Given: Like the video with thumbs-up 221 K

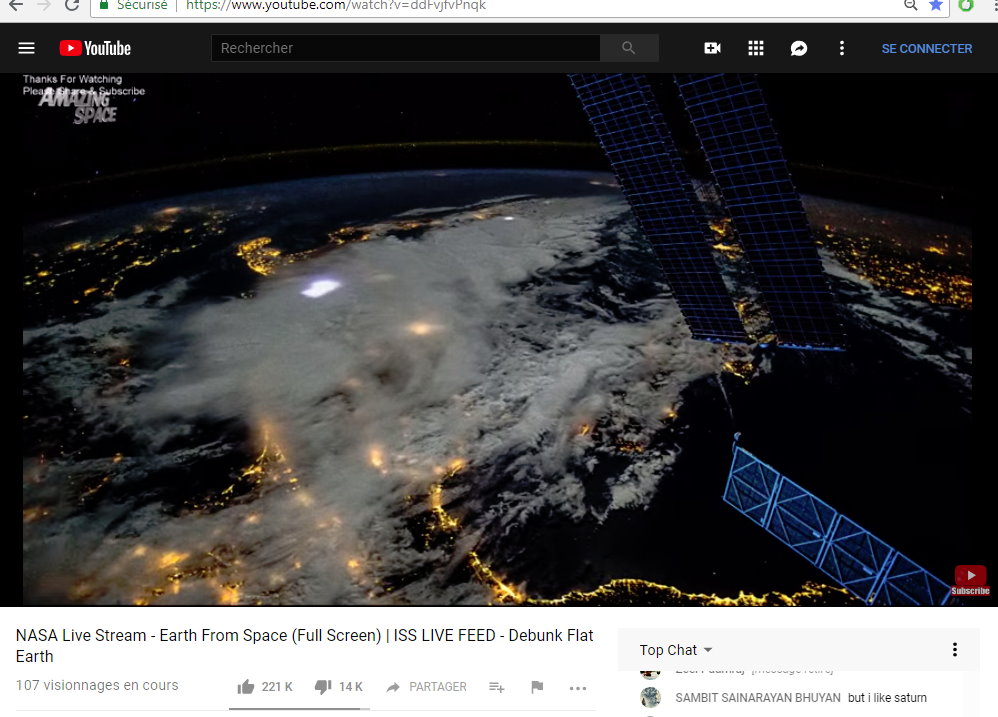Looking at the screenshot, I should pyautogui.click(x=265, y=687).
